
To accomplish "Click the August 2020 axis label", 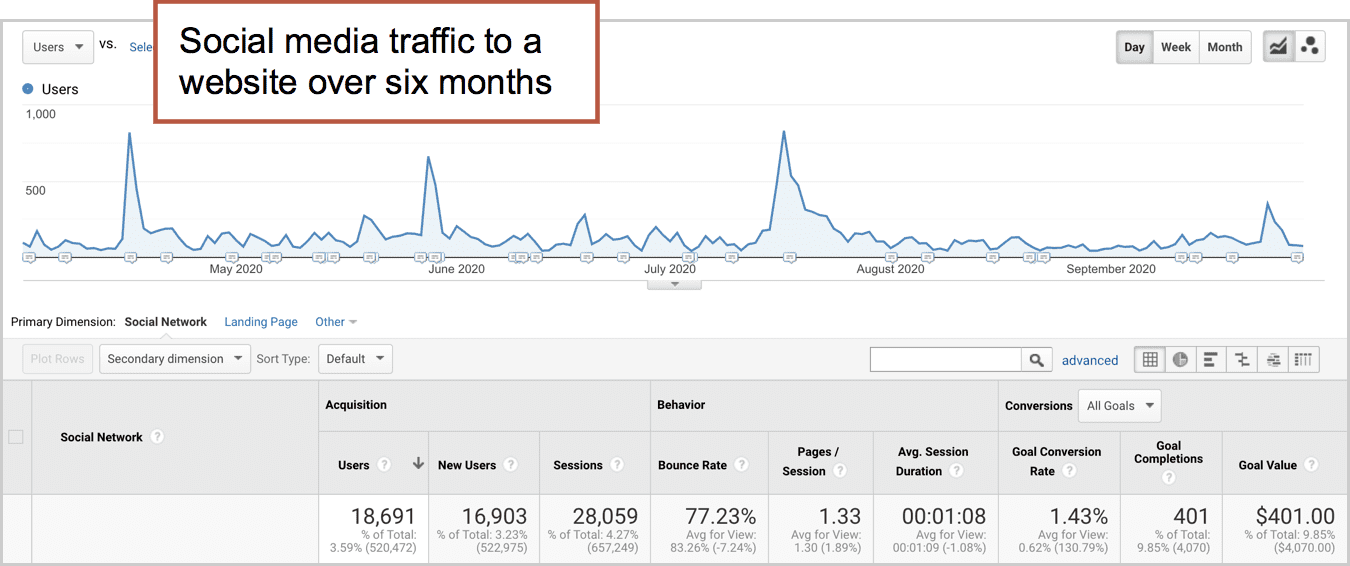I will click(x=891, y=269).
